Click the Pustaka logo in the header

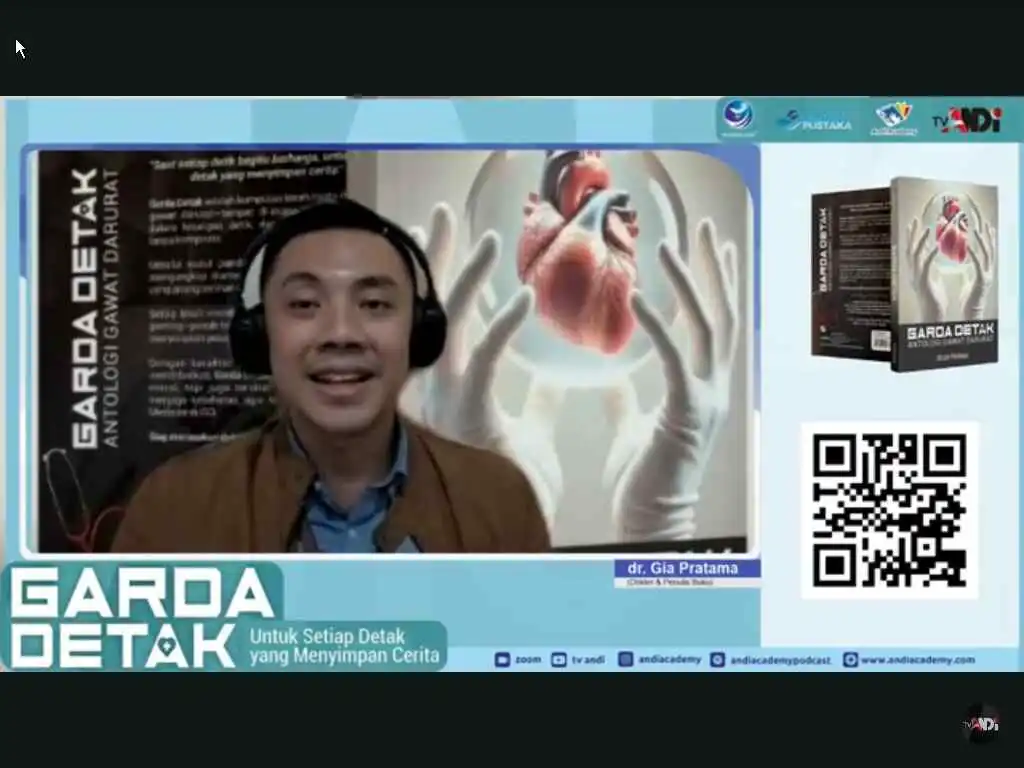814,121
